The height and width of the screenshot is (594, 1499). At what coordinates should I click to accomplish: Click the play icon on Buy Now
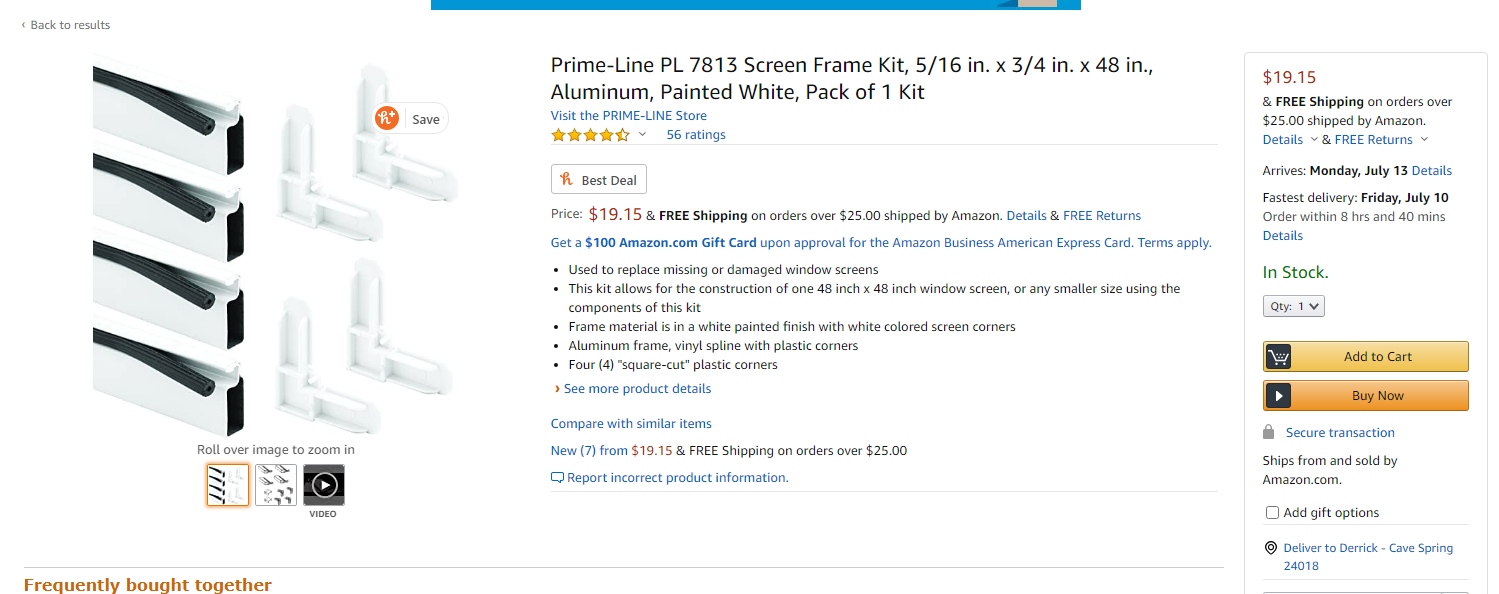[1278, 396]
